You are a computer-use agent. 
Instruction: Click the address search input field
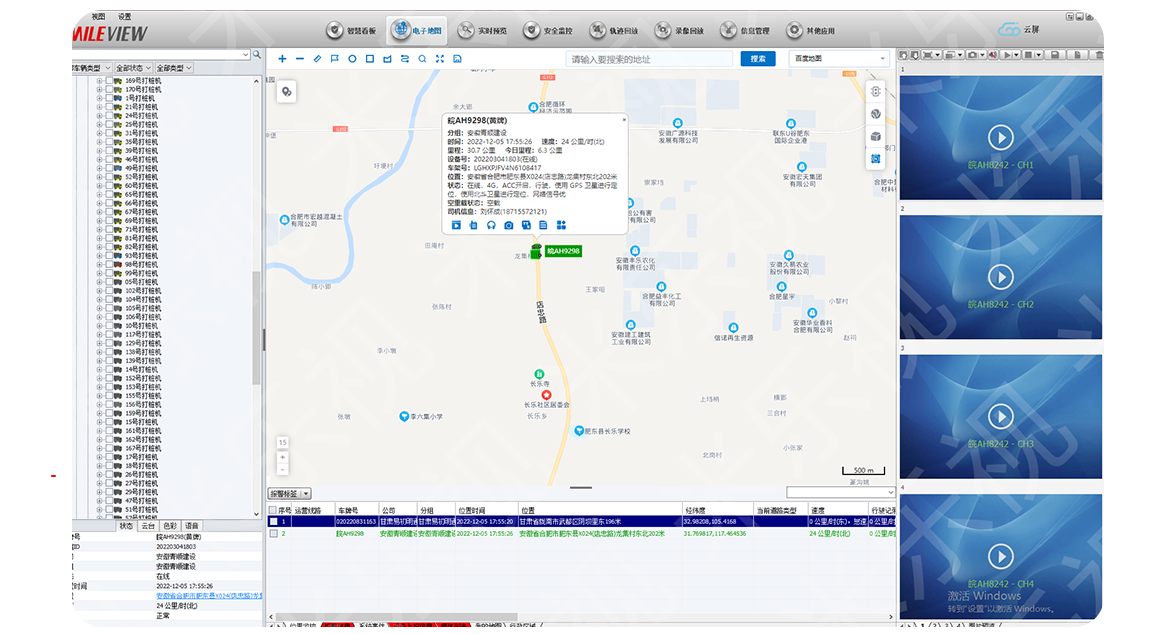coord(650,59)
